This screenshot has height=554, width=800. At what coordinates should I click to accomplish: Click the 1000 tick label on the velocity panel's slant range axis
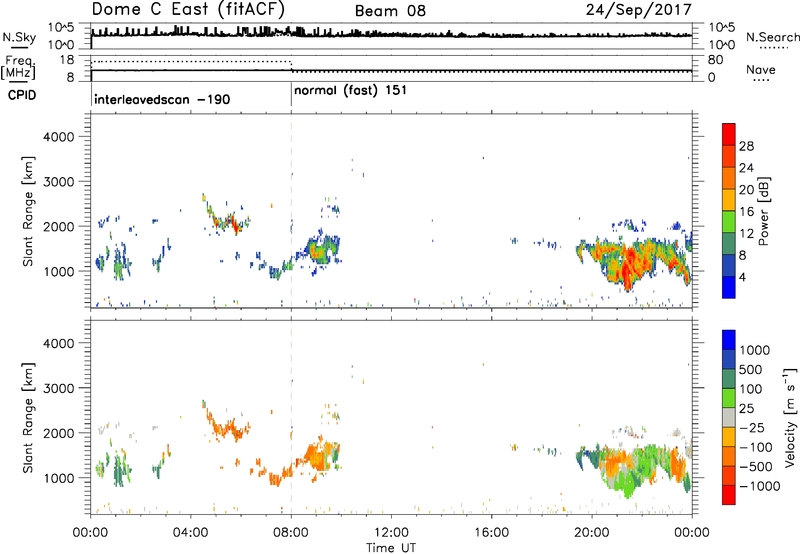coord(58,478)
